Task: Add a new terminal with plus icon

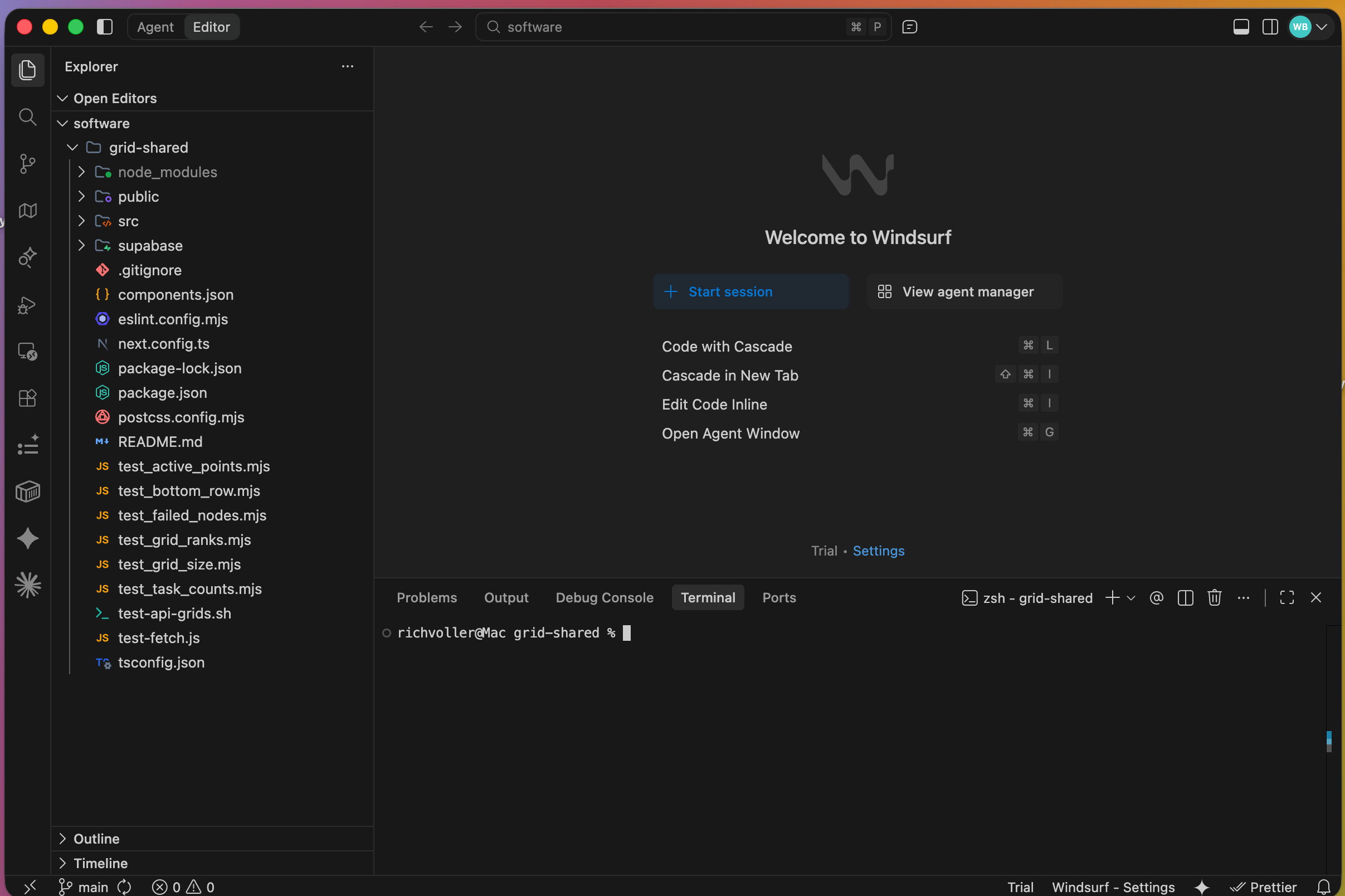Action: point(1113,598)
